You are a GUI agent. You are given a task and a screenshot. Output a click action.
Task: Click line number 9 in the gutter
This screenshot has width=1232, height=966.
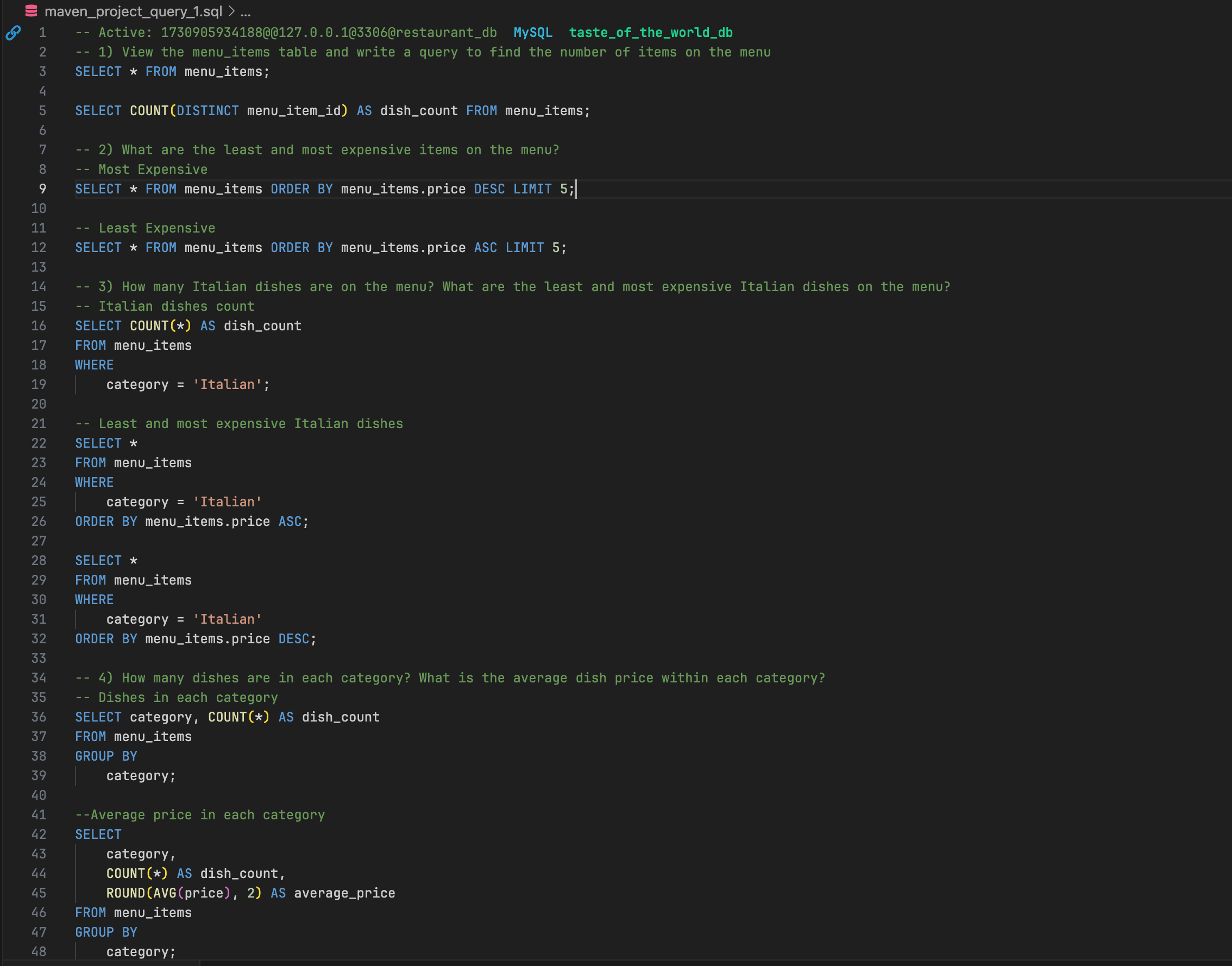(x=42, y=189)
